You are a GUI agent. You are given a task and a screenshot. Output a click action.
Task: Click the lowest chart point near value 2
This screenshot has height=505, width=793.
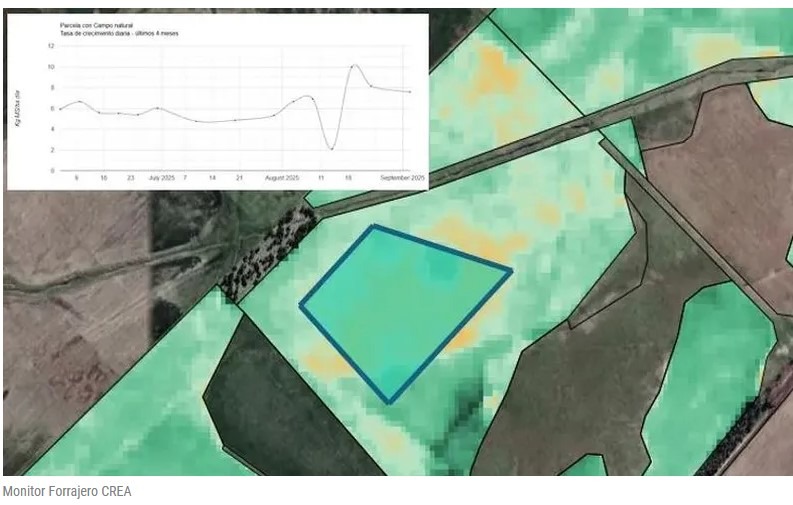331,149
